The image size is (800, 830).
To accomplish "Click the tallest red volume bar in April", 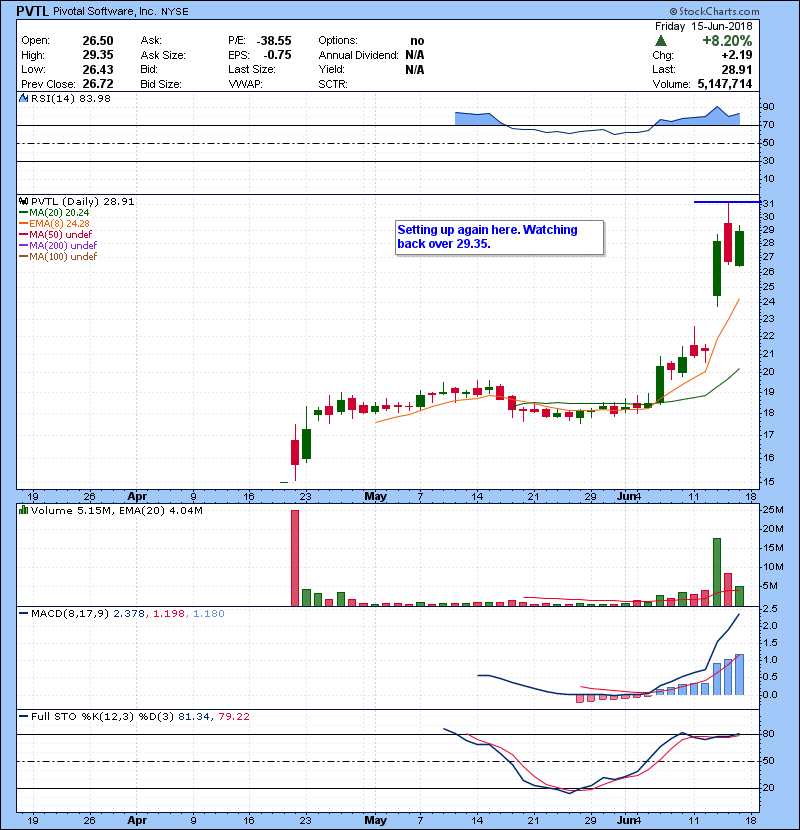I will tap(295, 558).
